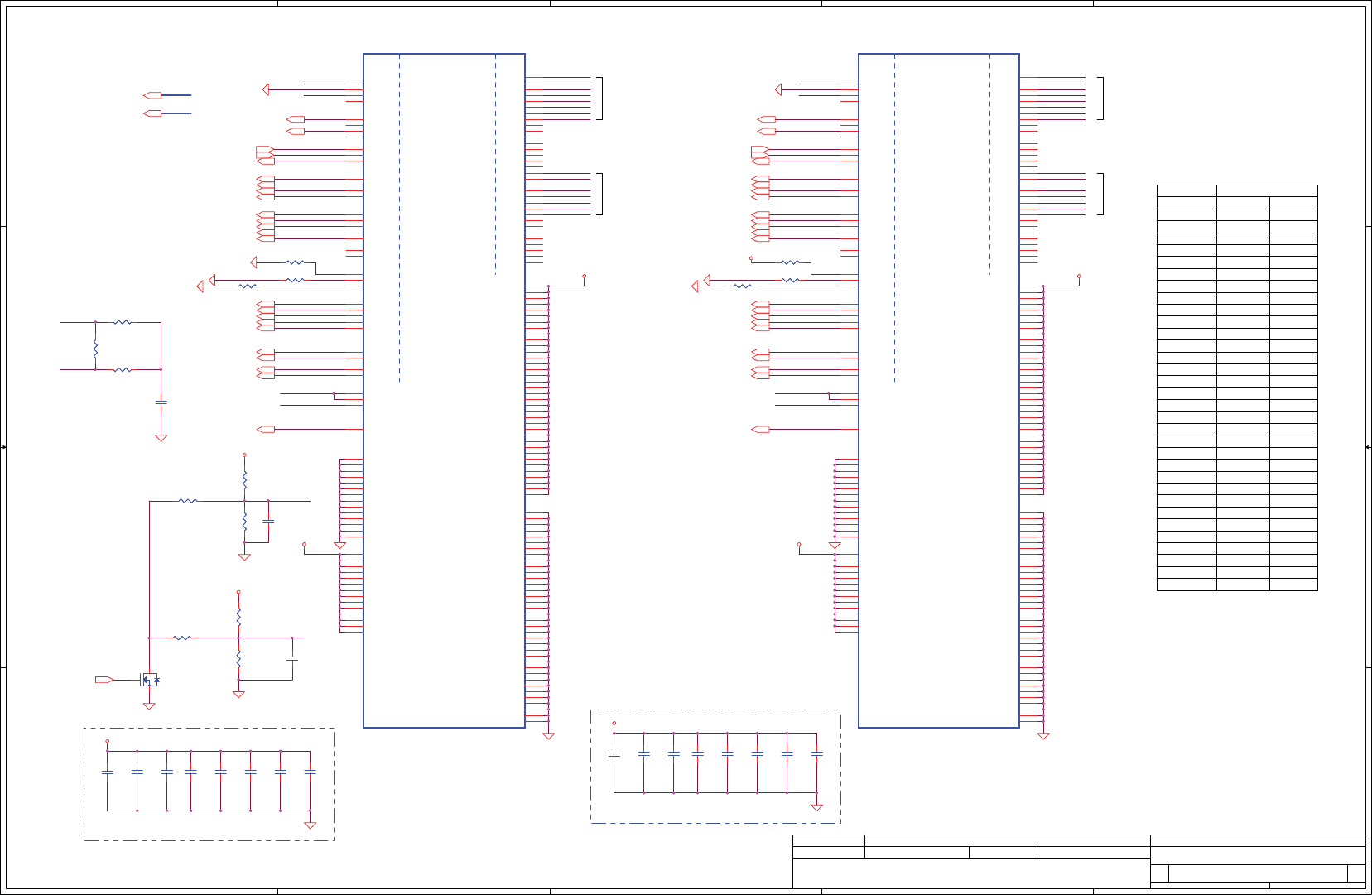
Task: Select power node above the lower voltage divider
Action: point(238,592)
